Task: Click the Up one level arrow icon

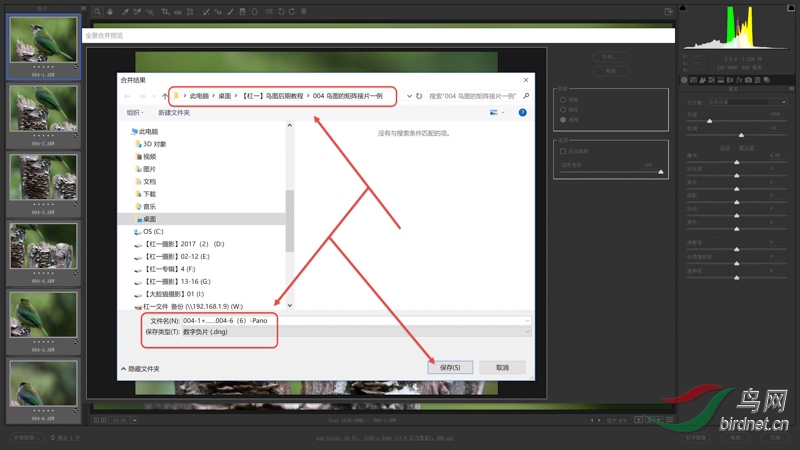Action: pos(164,96)
